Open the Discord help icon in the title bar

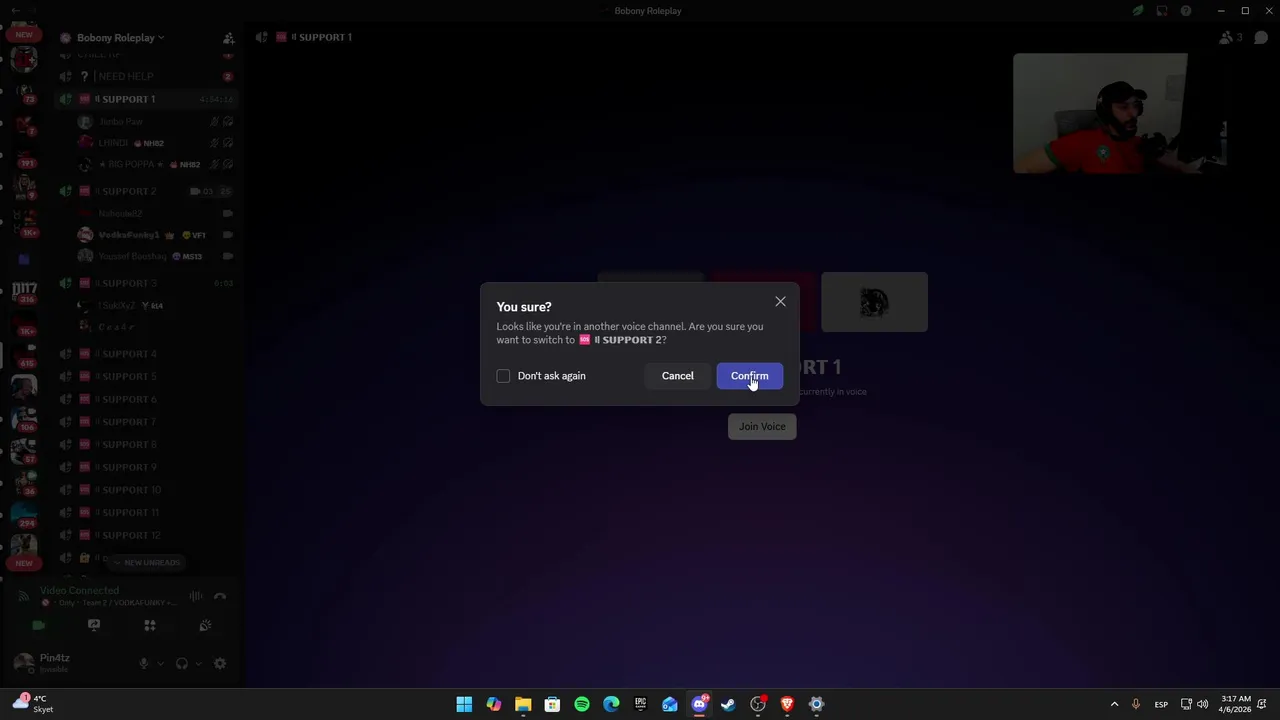tap(1186, 11)
